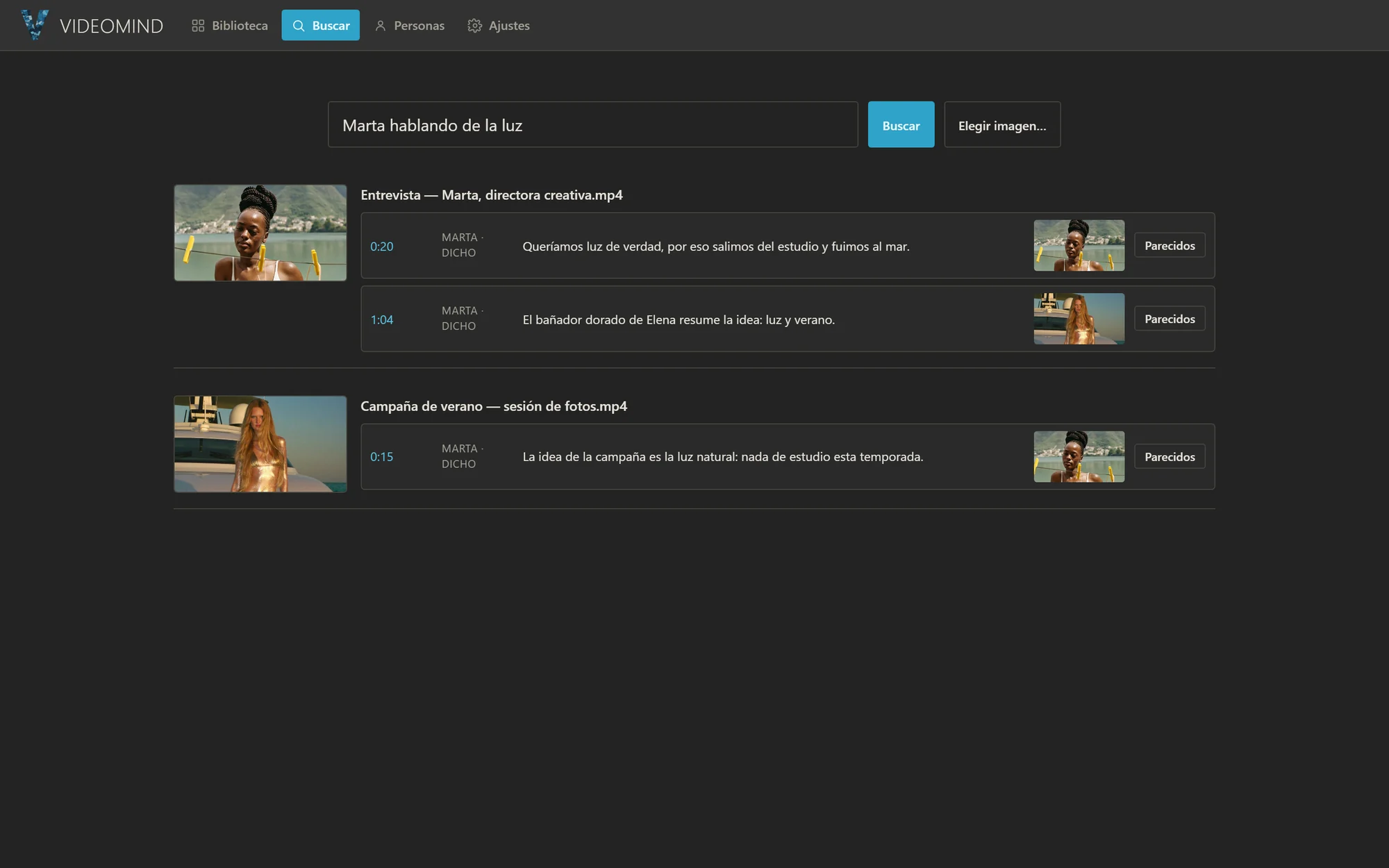Image resolution: width=1389 pixels, height=868 pixels.
Task: Go to the Personas tab
Action: (x=410, y=26)
